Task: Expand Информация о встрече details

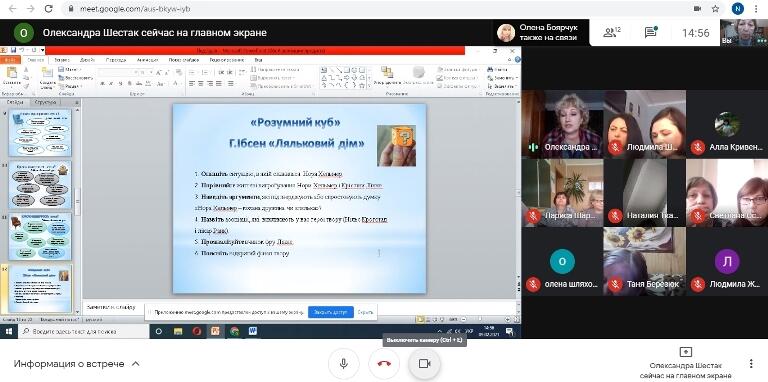Action: click(x=77, y=364)
